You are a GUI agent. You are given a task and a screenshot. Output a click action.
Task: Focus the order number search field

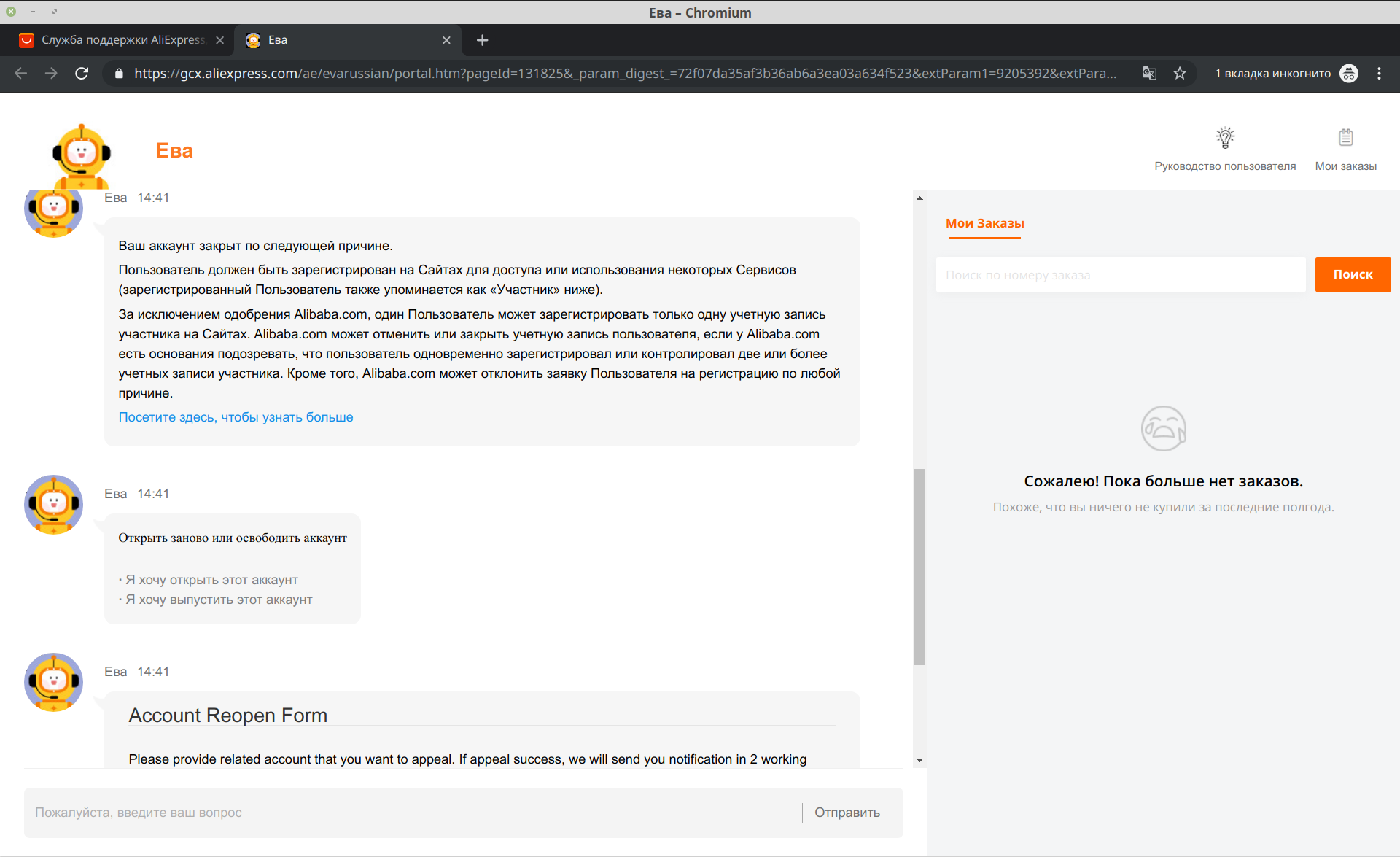coord(1121,275)
